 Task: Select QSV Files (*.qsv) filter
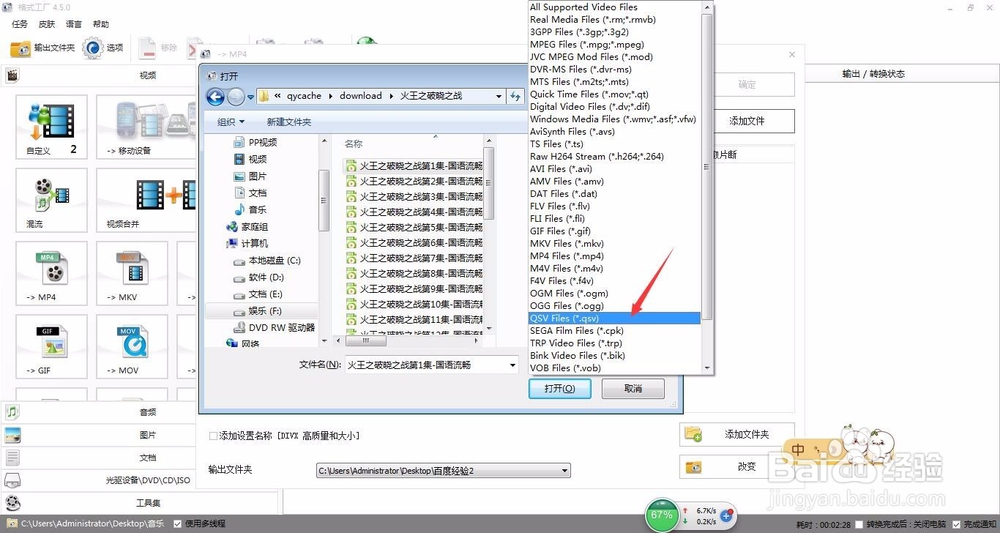click(615, 318)
